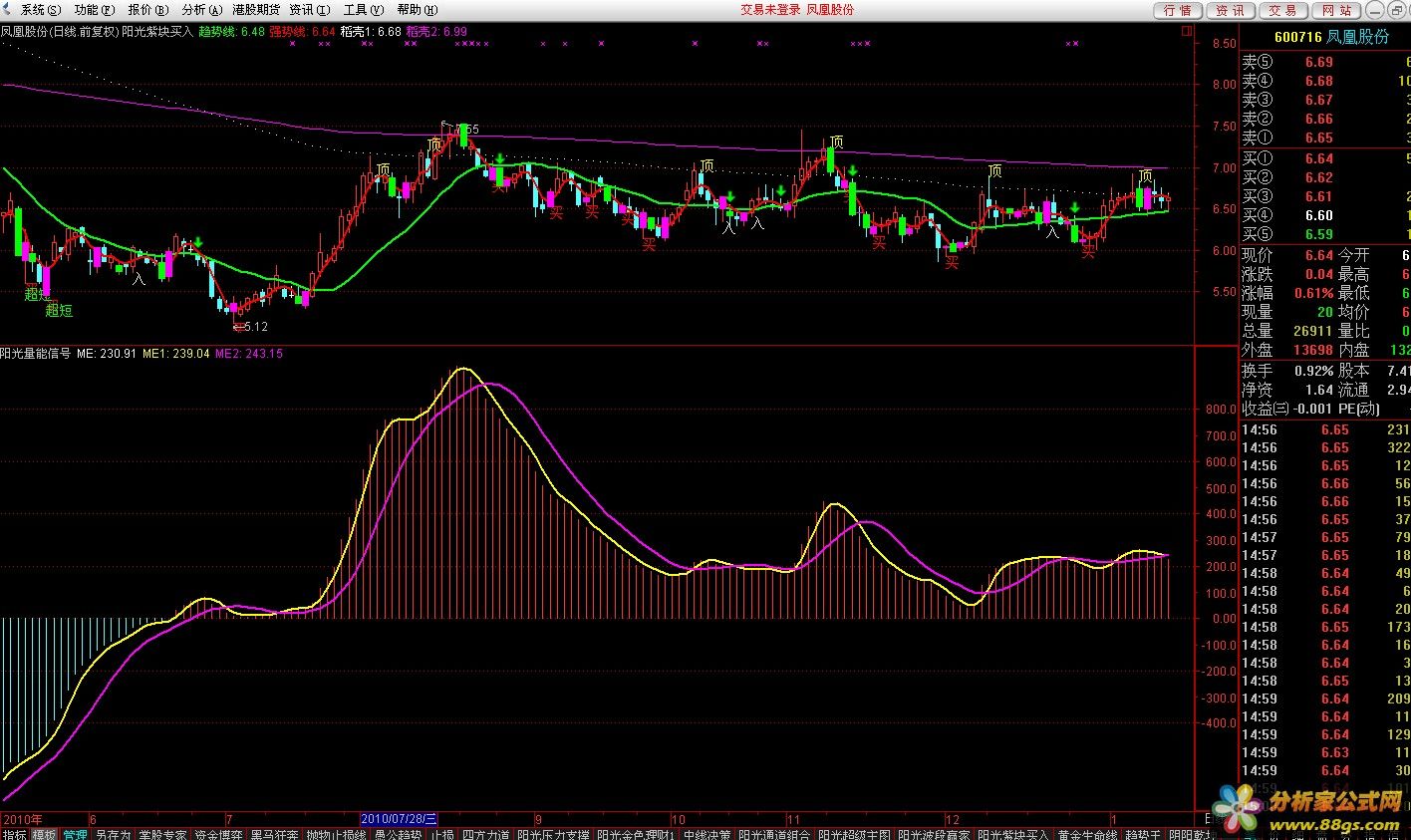Viewport: 1411px width, 840px height.
Task: Click the 交易 button
Action: coord(1283,10)
